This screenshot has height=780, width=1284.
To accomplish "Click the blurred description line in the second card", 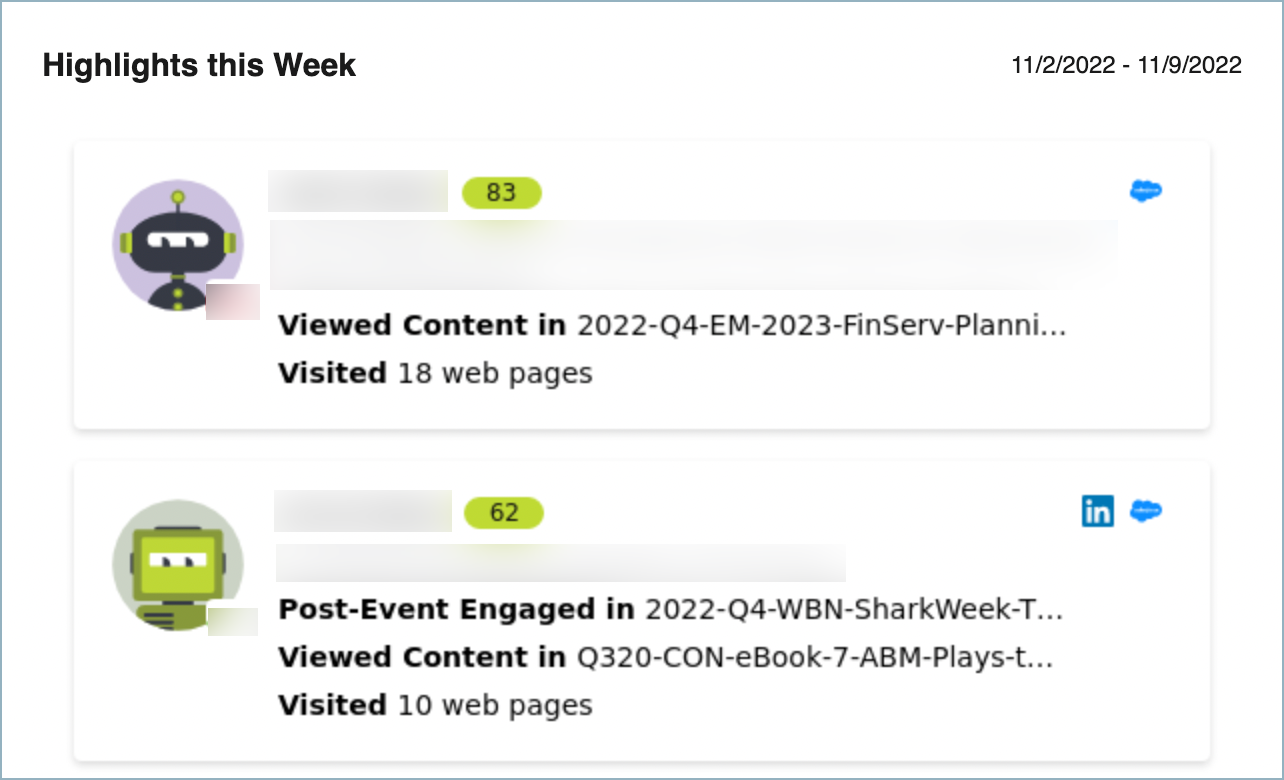I will pos(561,563).
